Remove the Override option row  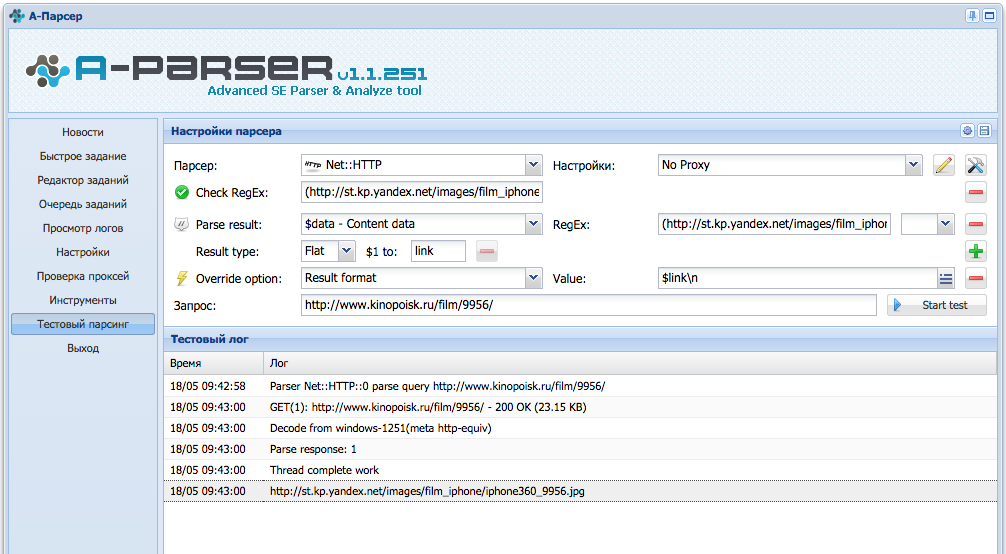coord(976,278)
